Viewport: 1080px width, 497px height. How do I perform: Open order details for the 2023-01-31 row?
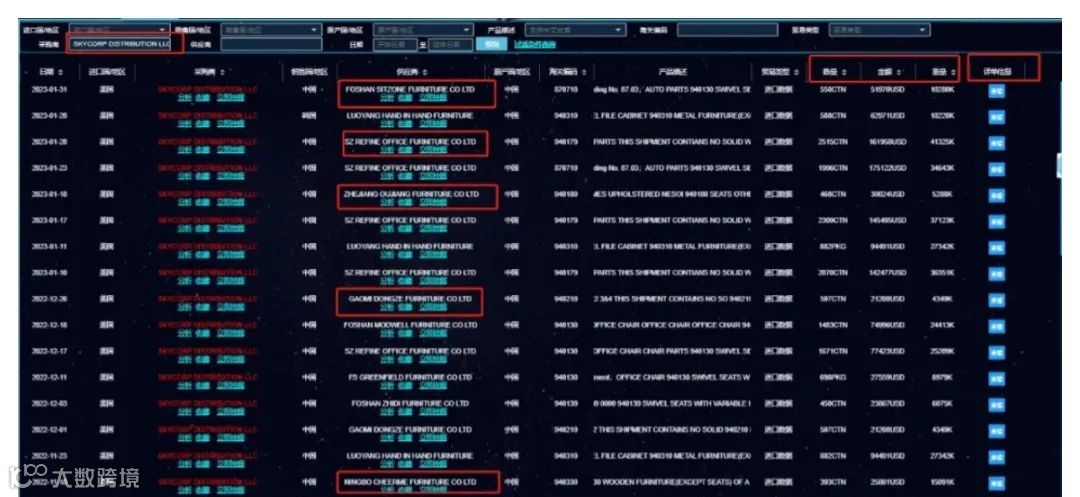tap(996, 92)
